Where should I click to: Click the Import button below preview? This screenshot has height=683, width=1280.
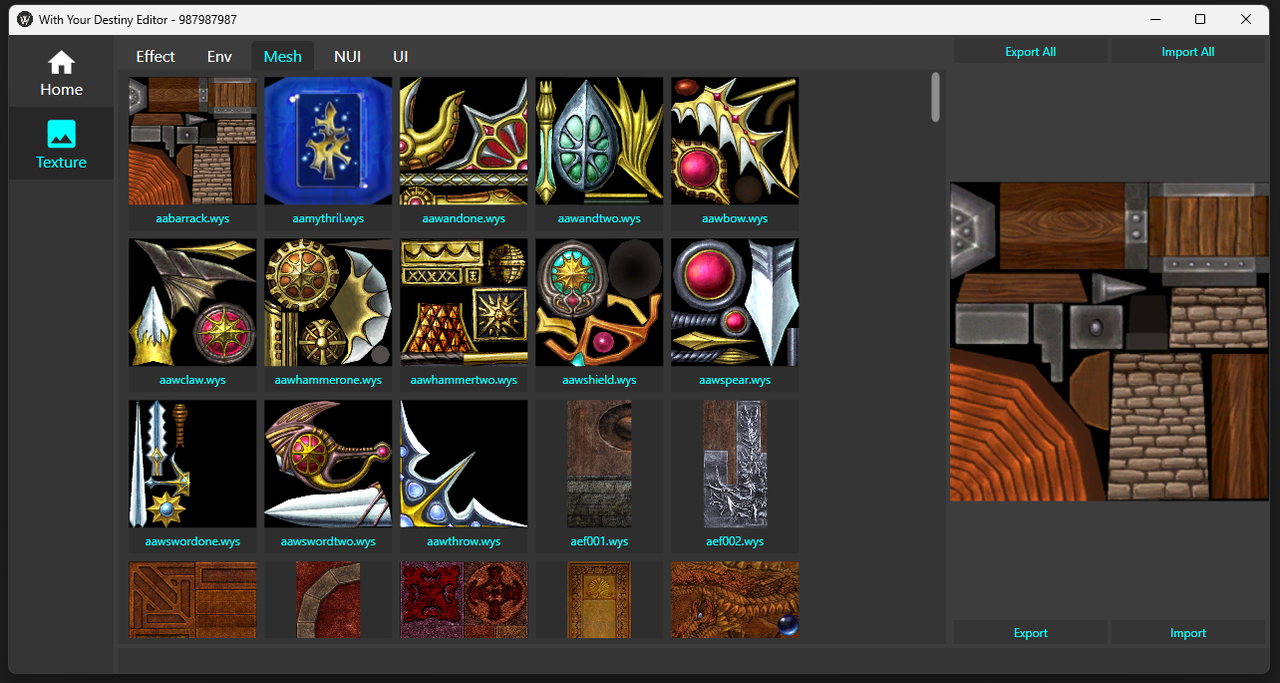click(1188, 633)
